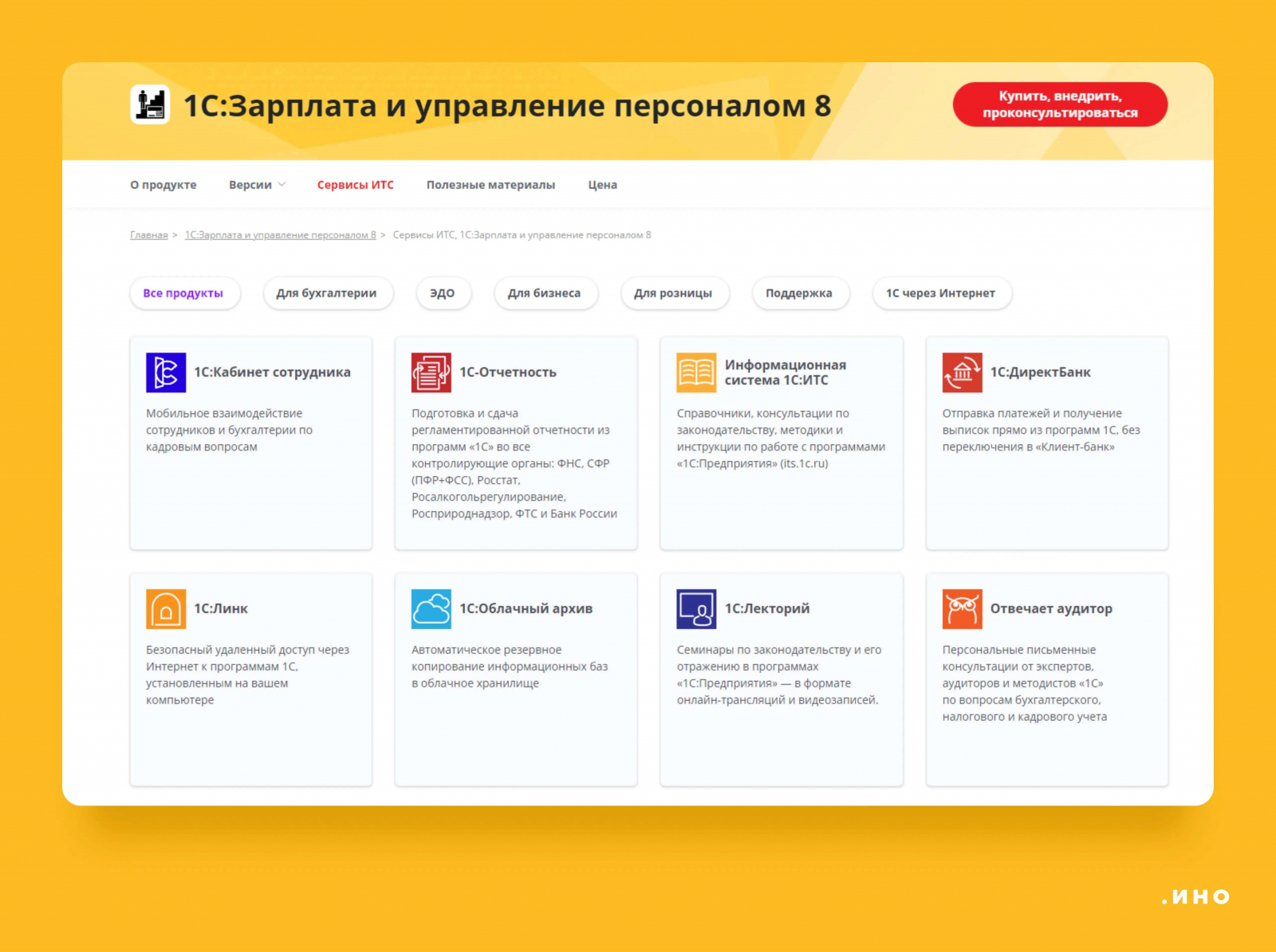Click breadcrumb text 'Сервисы ИТС, 1С:Зарплата и управление персоналом 8'
This screenshot has width=1276, height=952.
coord(522,235)
